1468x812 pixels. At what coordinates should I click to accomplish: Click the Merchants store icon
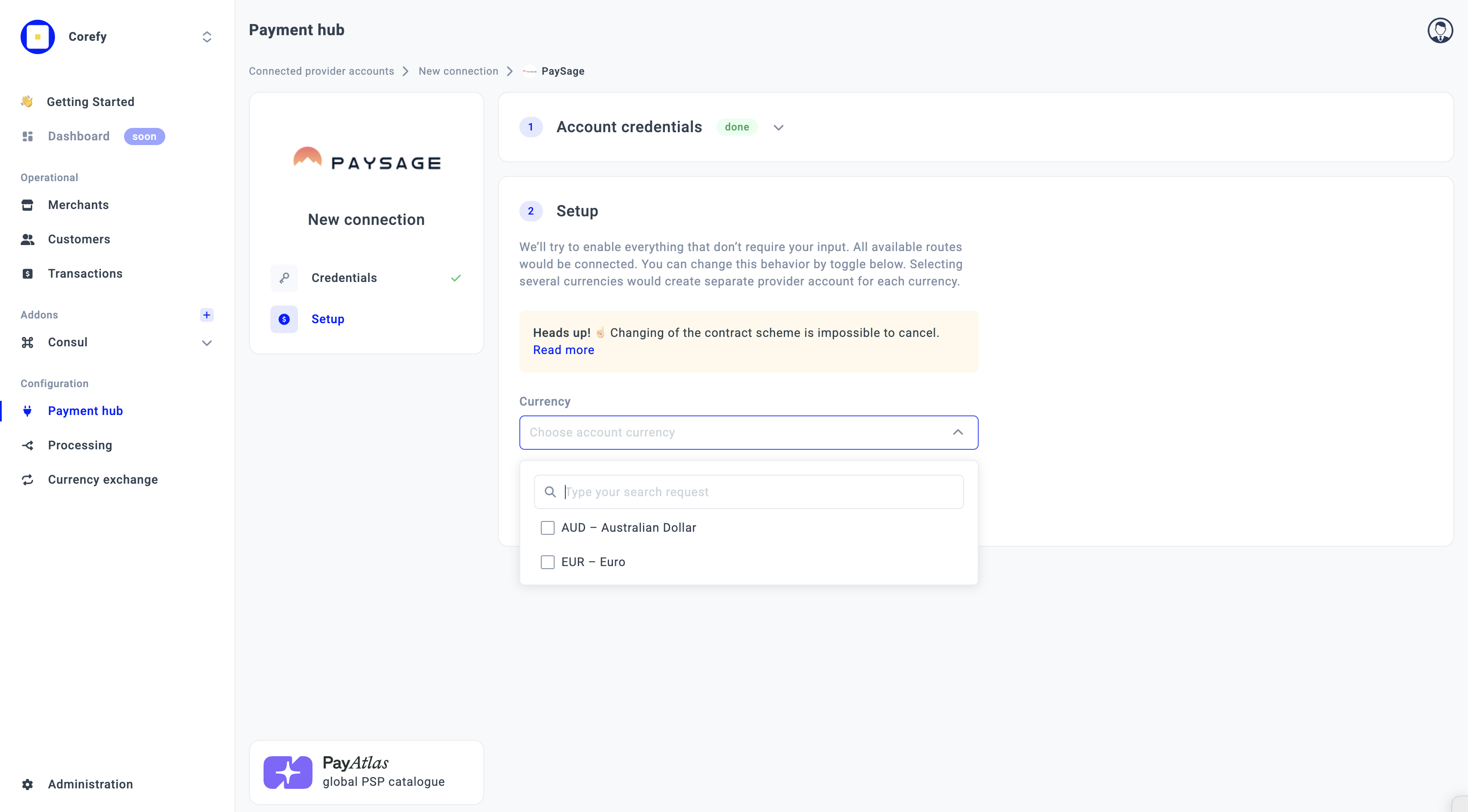(27, 205)
